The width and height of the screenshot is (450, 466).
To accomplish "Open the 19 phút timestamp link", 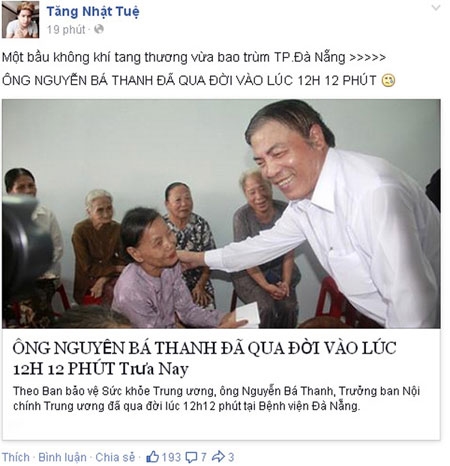I will [66, 30].
